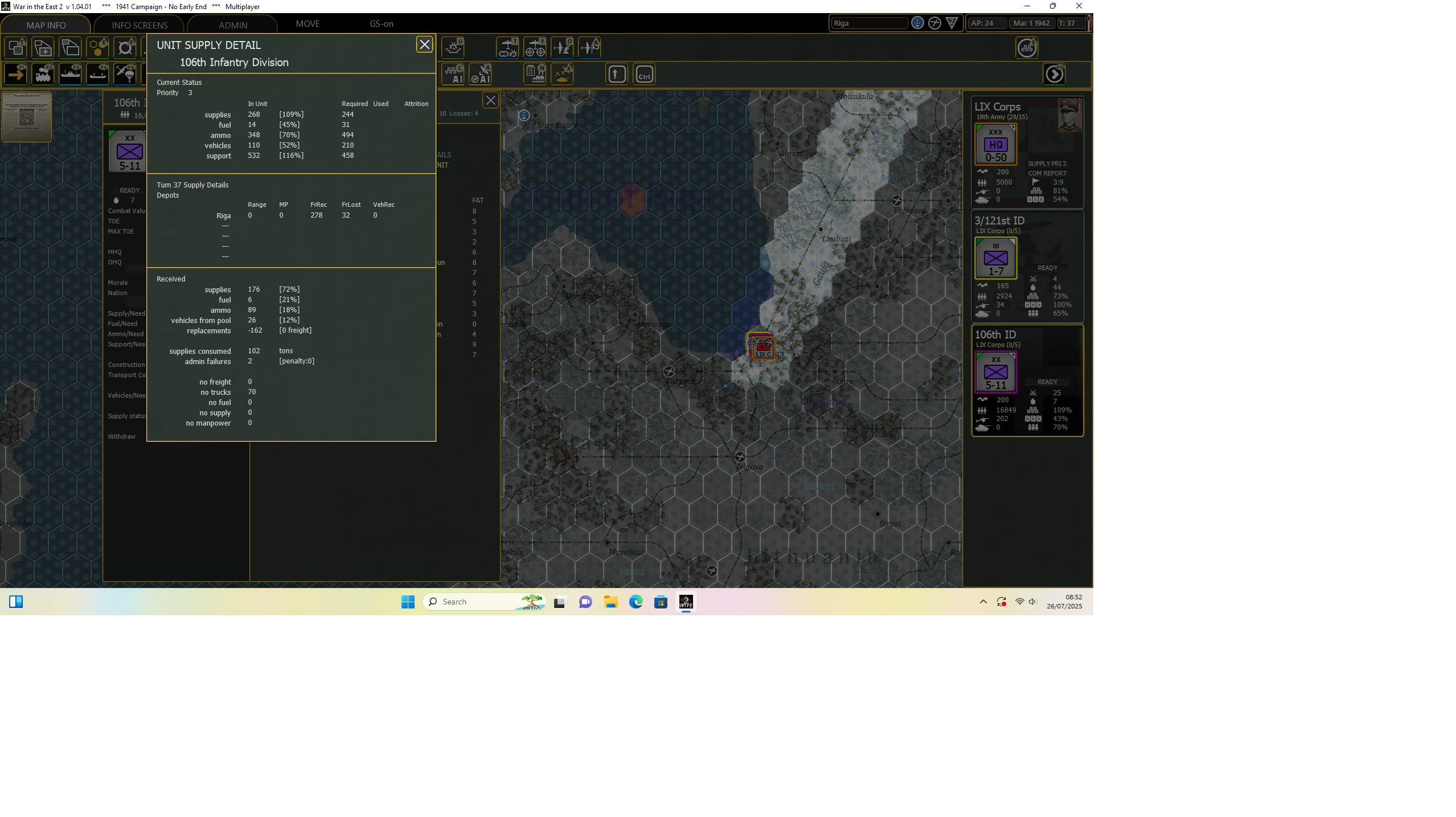1456x817 pixels.
Task: Select Naval transport ship icon (F3)
Action: coord(70,74)
